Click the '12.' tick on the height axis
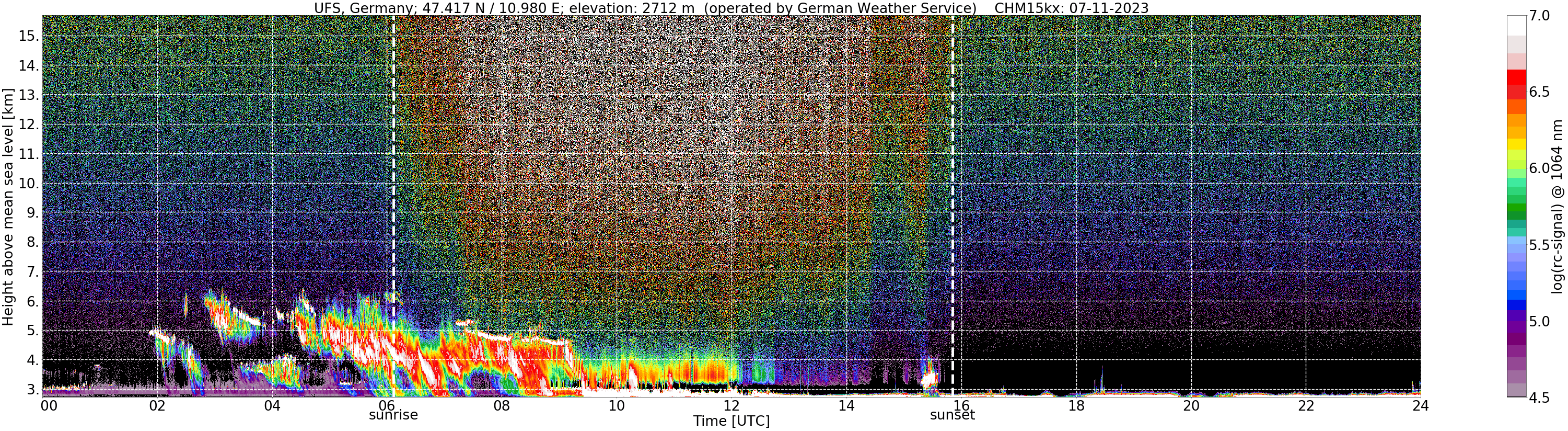Image resolution: width=1568 pixels, height=431 pixels. pyautogui.click(x=29, y=124)
